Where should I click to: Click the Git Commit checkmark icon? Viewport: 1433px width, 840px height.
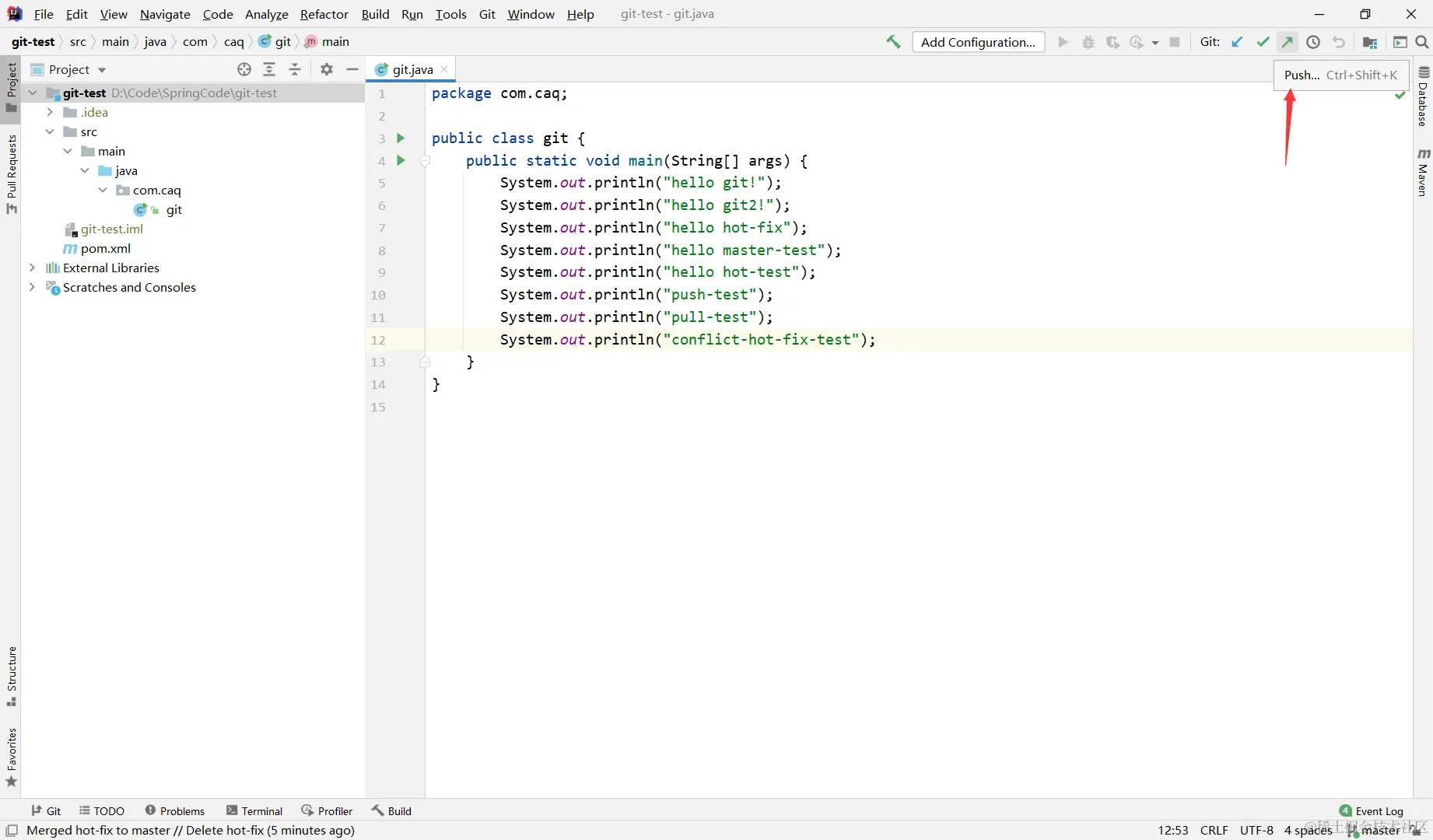click(x=1263, y=42)
